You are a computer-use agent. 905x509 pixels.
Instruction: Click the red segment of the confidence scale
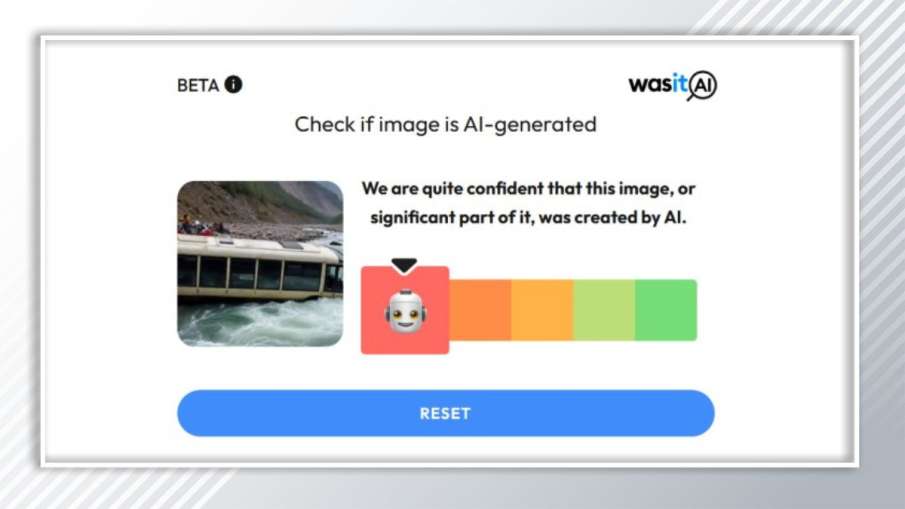click(405, 310)
